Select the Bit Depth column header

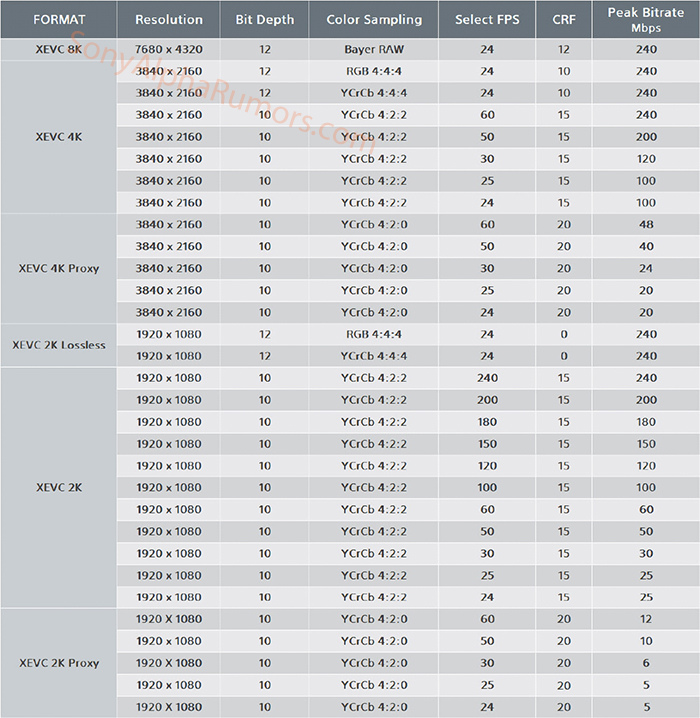tap(264, 19)
